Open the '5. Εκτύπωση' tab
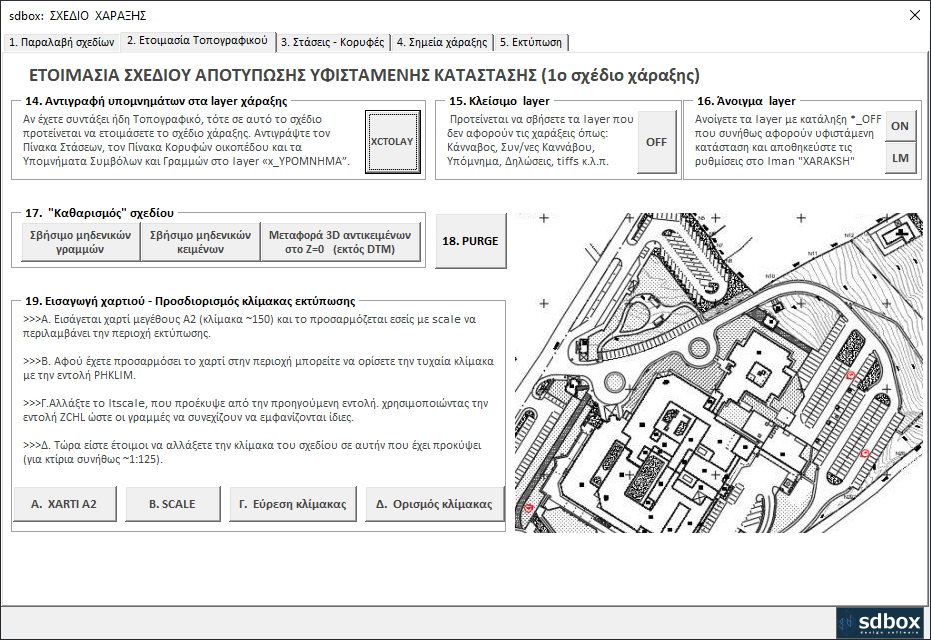 [x=531, y=42]
